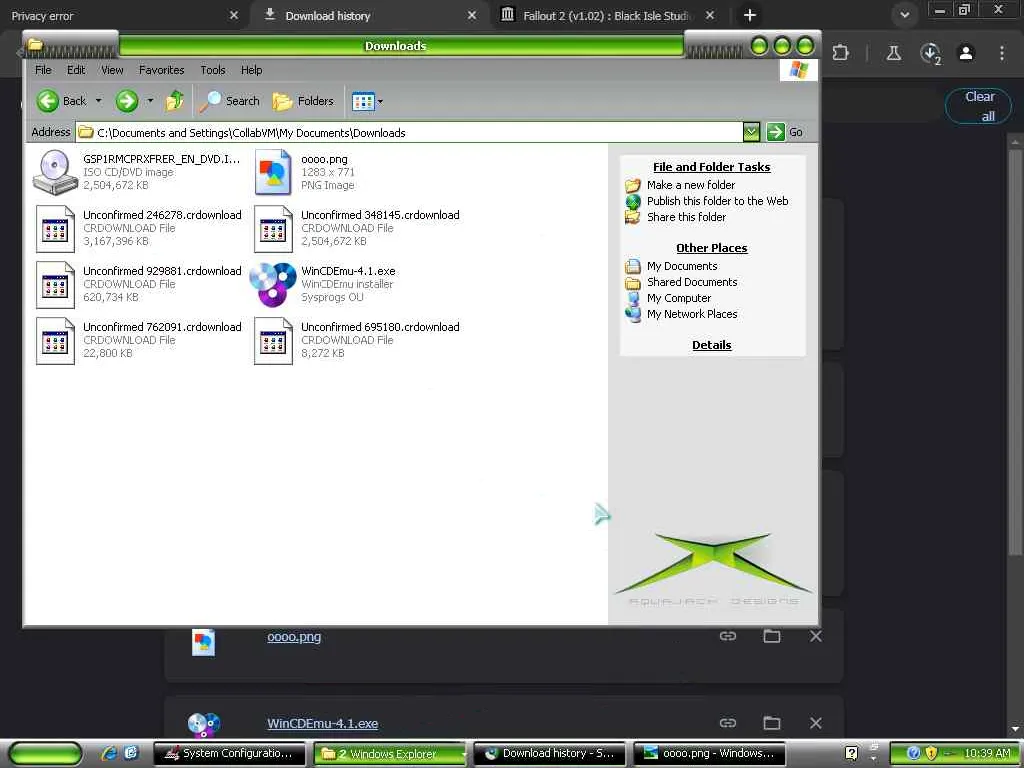1024x768 pixels.
Task: Open the Edit menu
Action: (76, 70)
